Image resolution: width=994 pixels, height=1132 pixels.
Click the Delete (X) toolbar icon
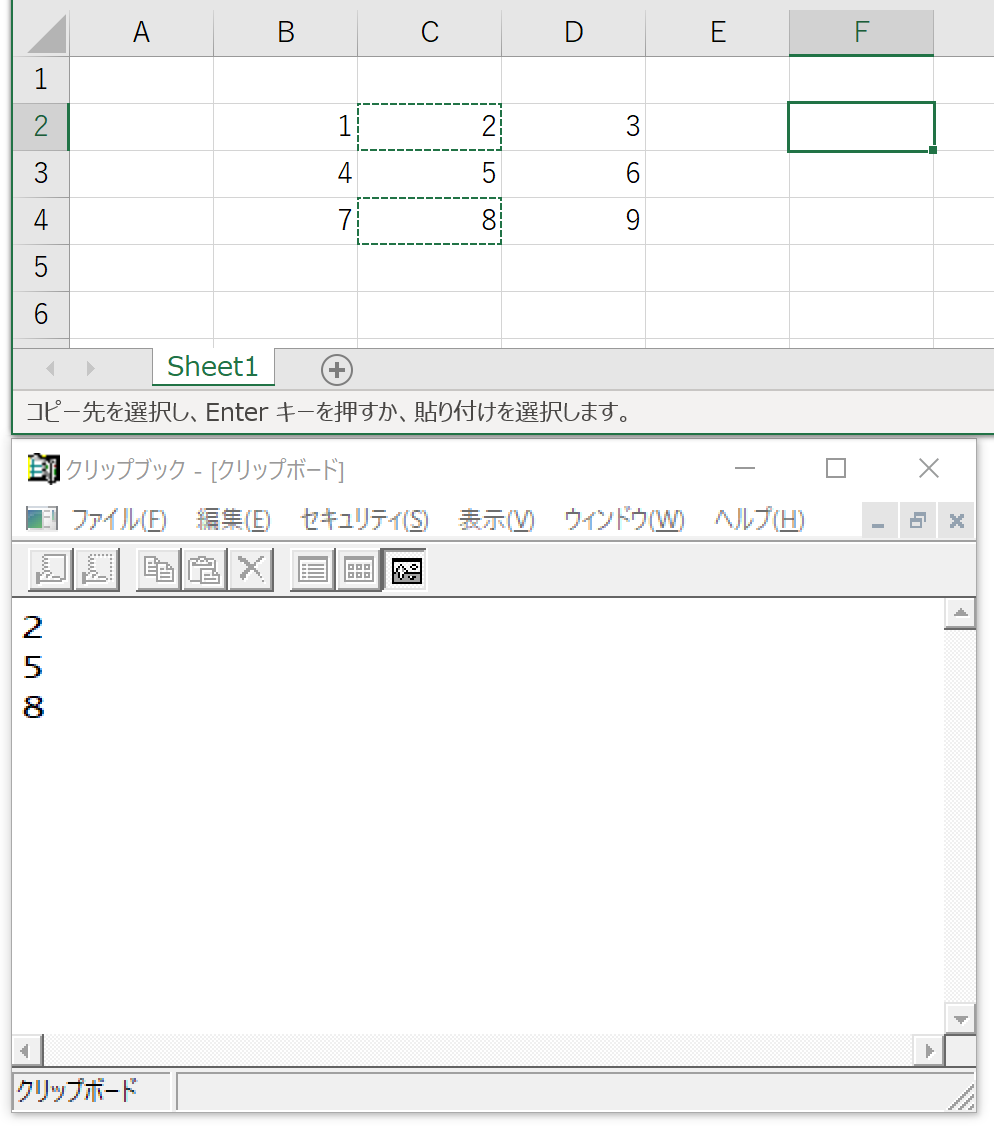(250, 570)
